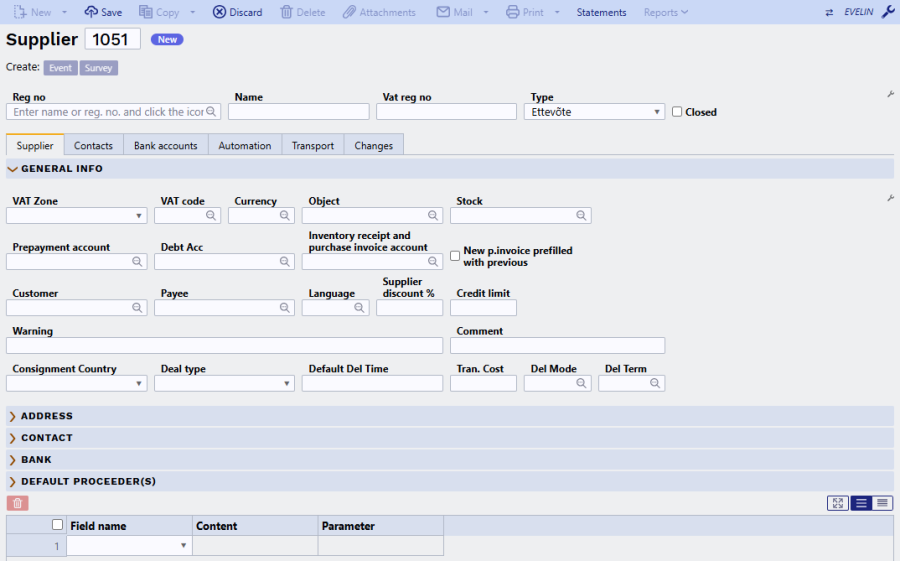This screenshot has height=561, width=900.
Task: Click the Mail envelope icon
Action: 443,12
